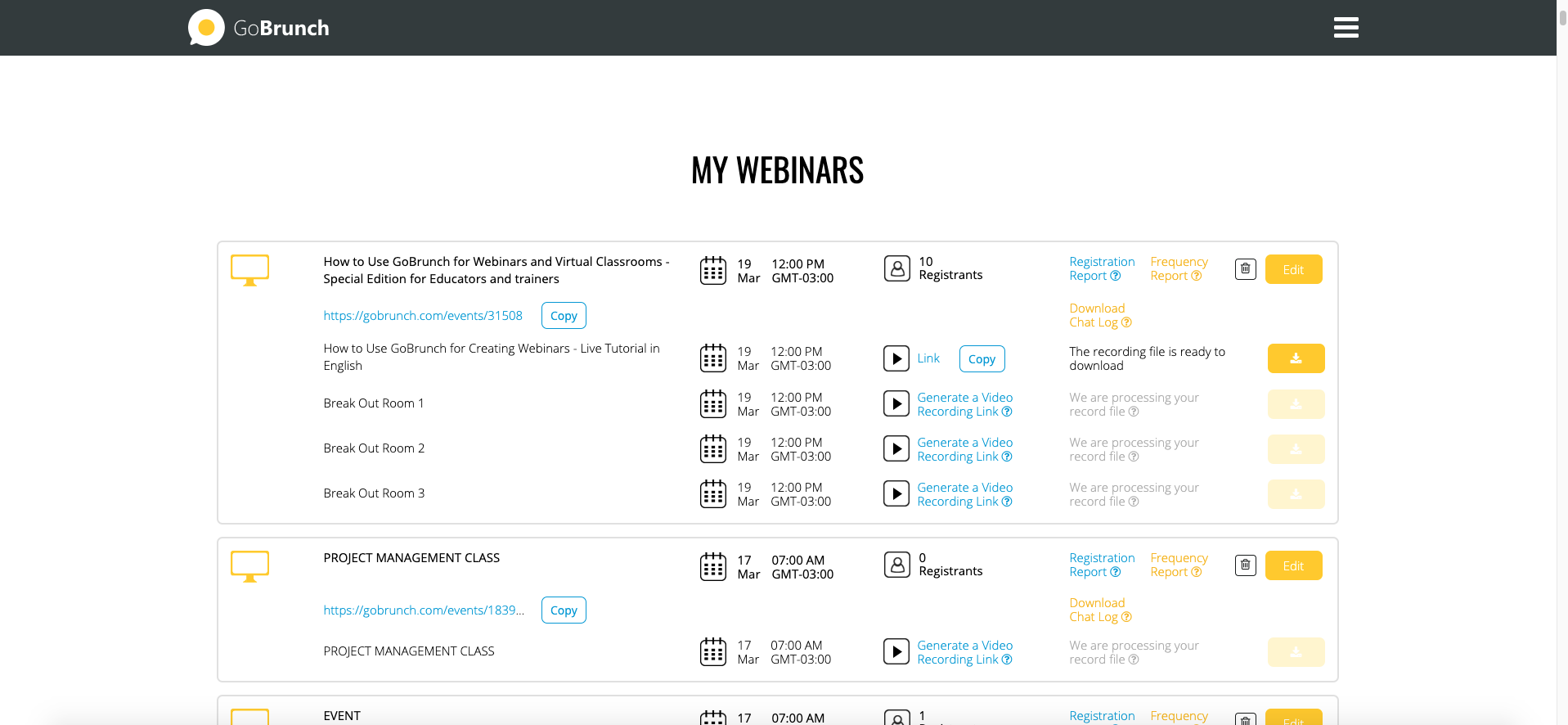Screen dimensions: 1568x725
Task: Download Chat Log for PROJECT MANAGEMENT CLASS
Action: click(x=1100, y=610)
